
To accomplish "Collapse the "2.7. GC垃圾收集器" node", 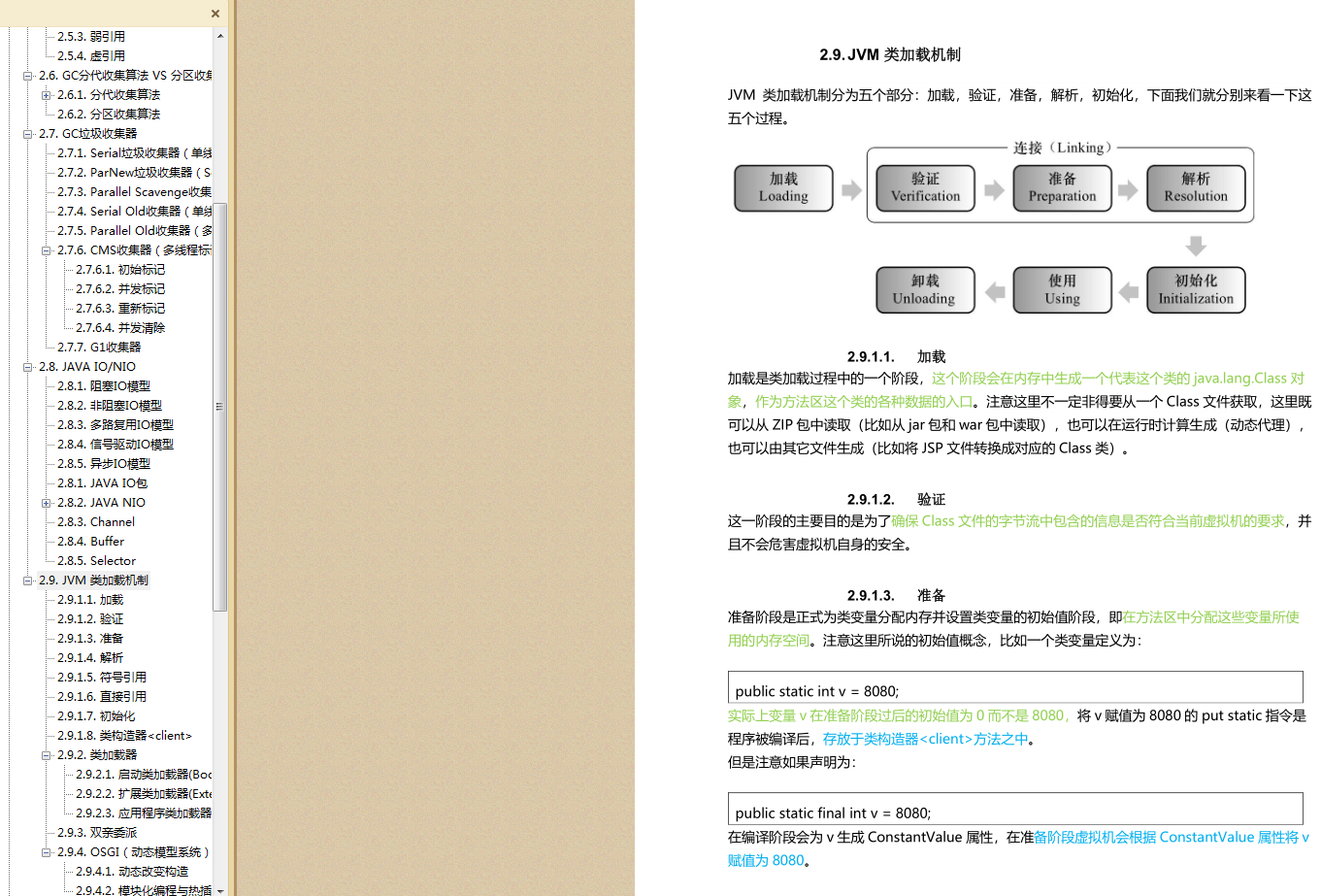I will [27, 133].
